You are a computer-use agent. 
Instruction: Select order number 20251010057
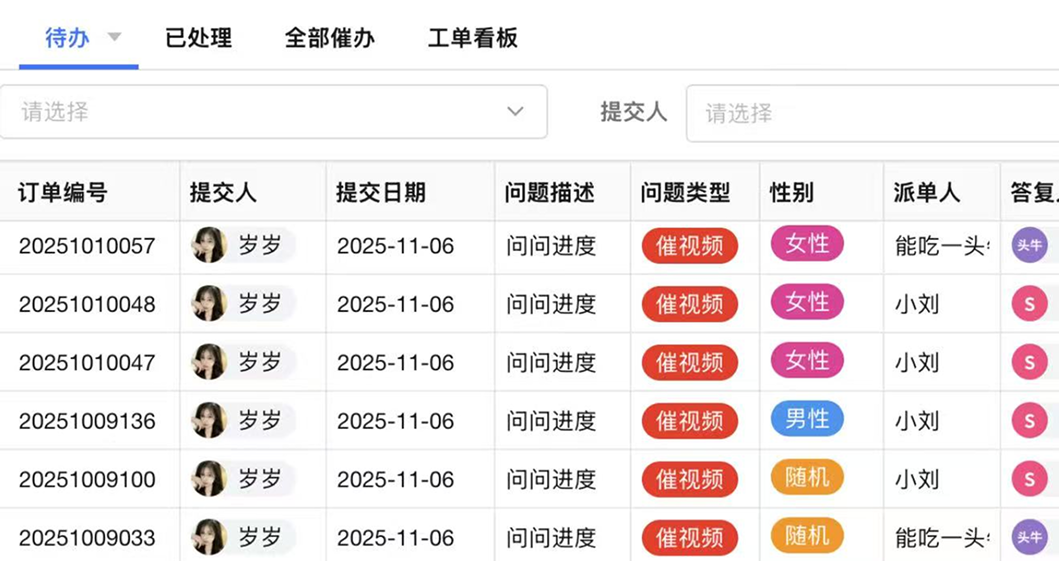coord(87,246)
